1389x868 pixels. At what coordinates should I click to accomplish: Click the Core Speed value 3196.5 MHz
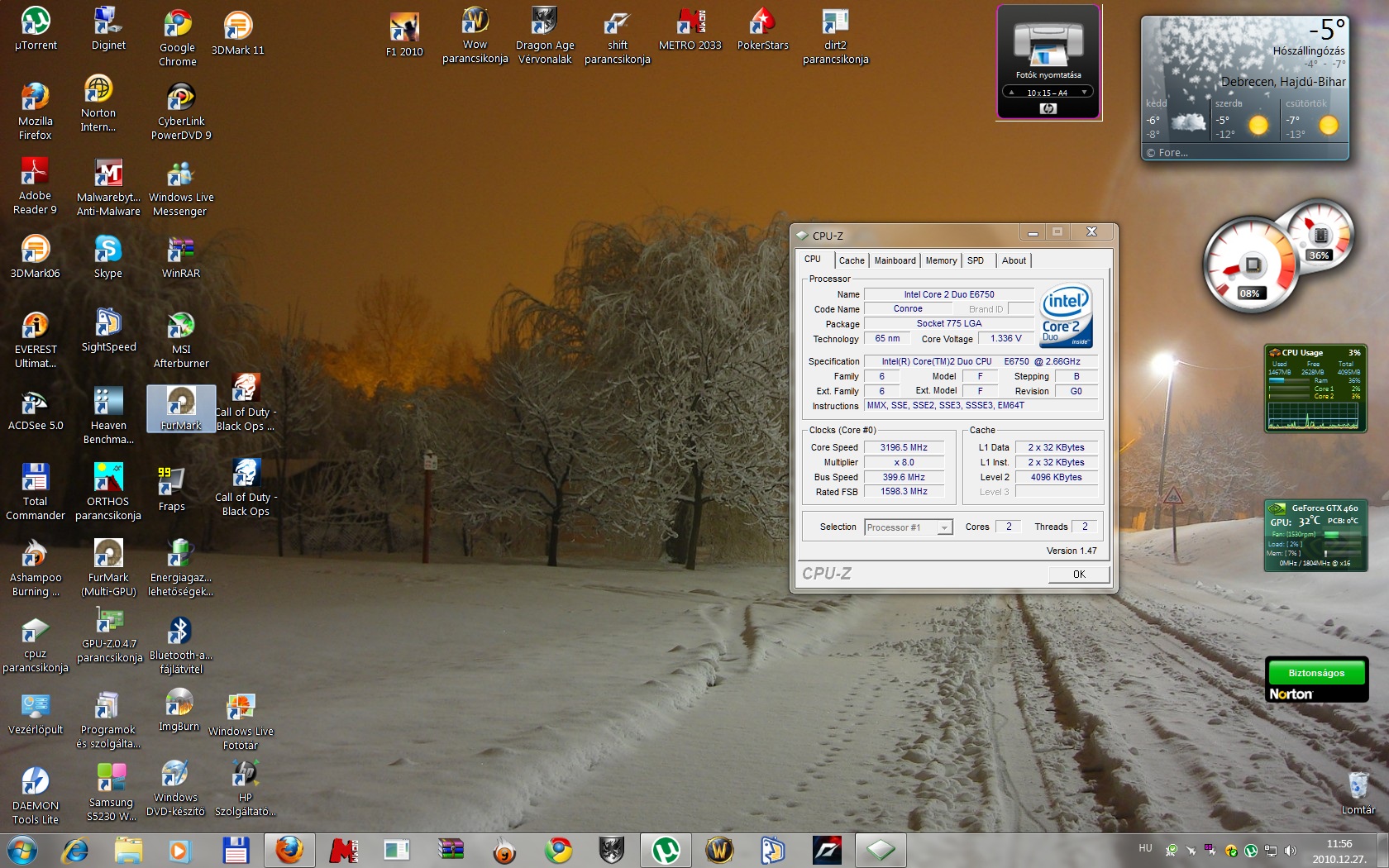point(904,447)
